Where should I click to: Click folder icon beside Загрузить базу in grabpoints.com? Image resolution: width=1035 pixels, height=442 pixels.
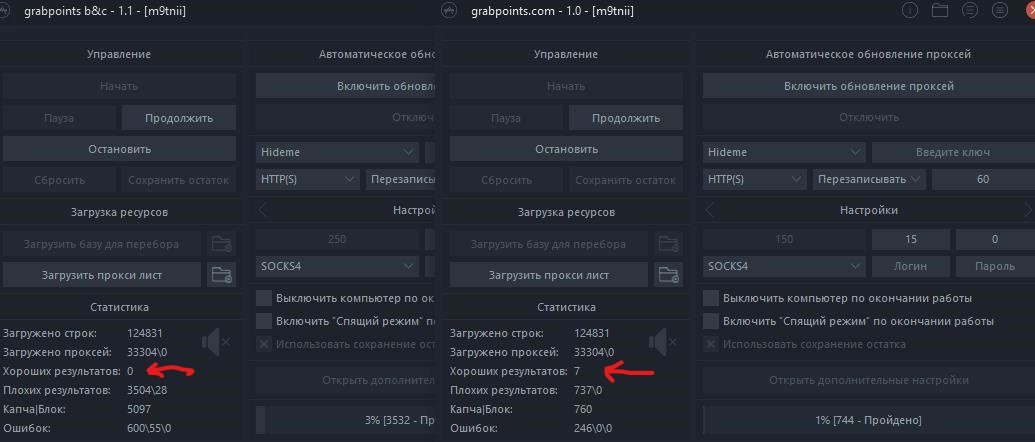(x=669, y=244)
